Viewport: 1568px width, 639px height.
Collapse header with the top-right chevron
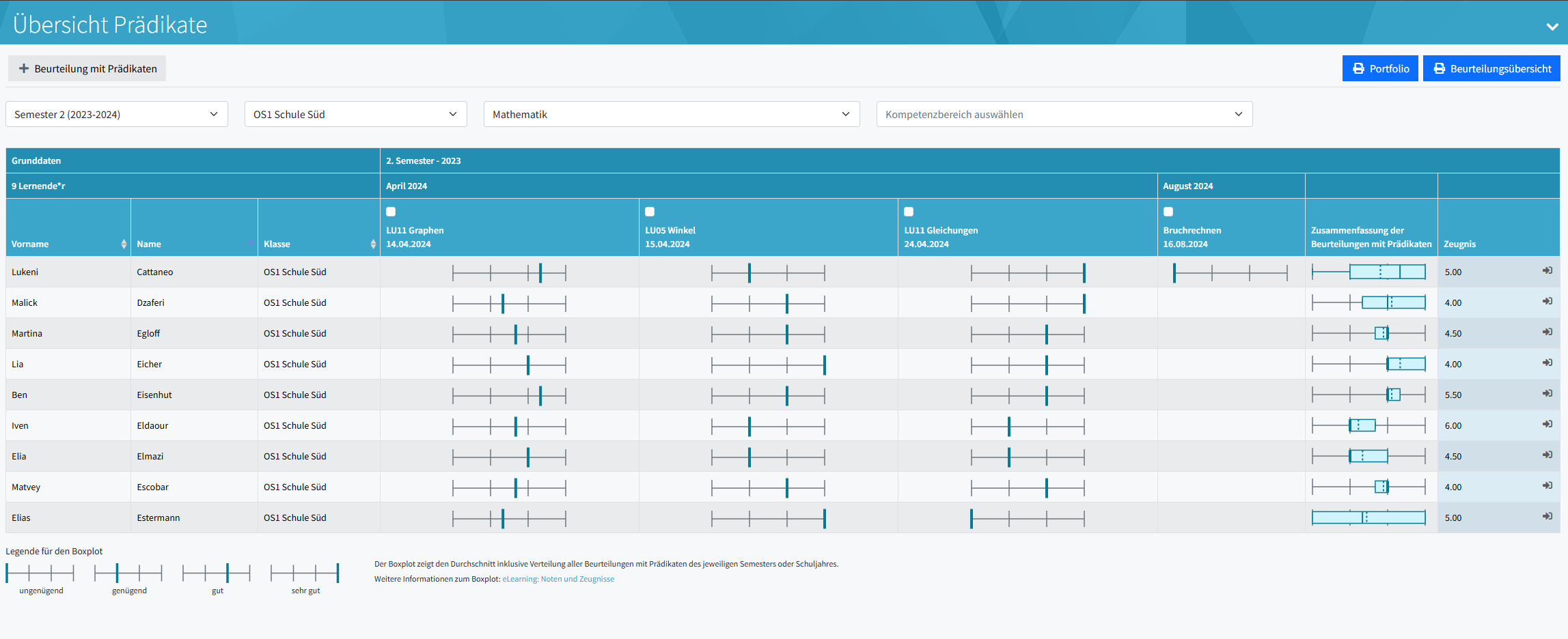point(1552,27)
